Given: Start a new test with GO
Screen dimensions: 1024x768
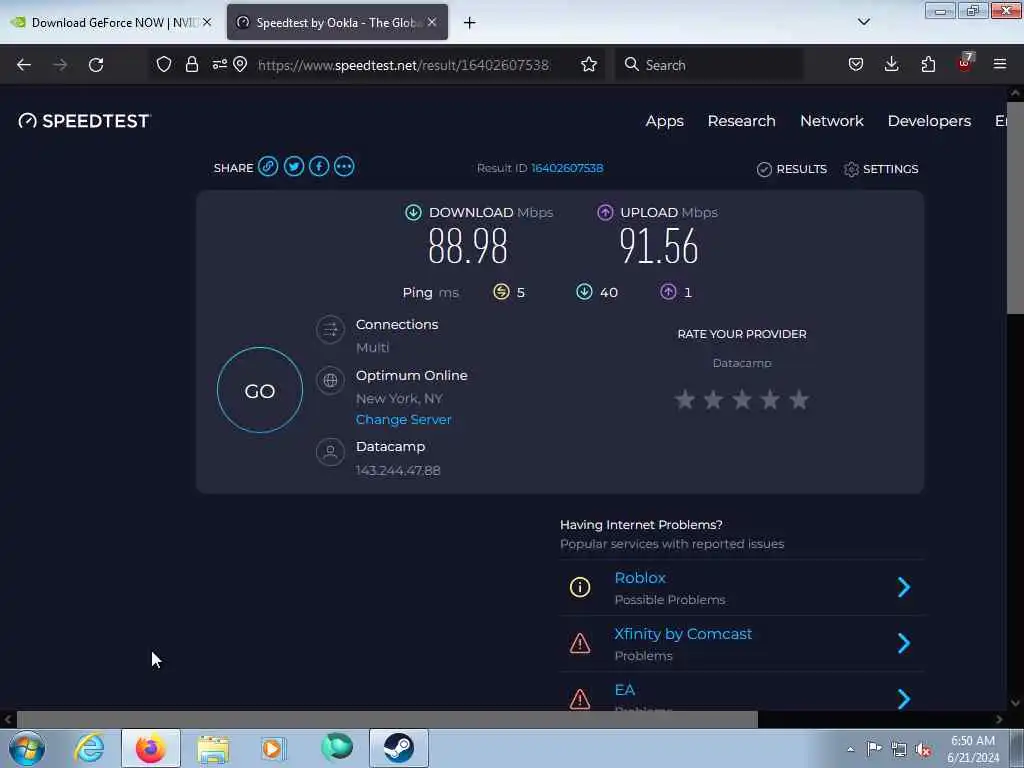Looking at the screenshot, I should tap(260, 390).
